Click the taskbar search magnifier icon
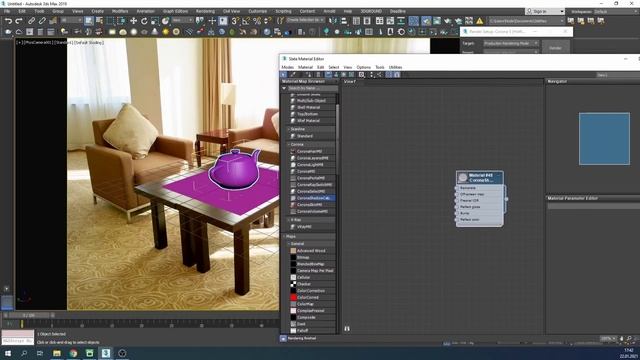The image size is (640, 360). [x=24, y=353]
